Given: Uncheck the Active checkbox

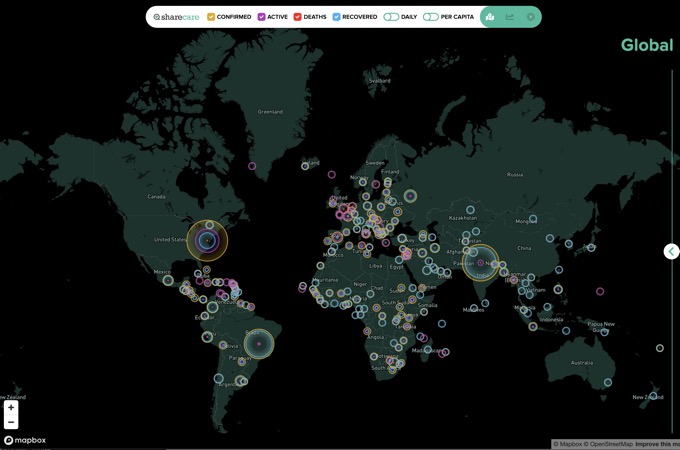Looking at the screenshot, I should (x=262, y=17).
